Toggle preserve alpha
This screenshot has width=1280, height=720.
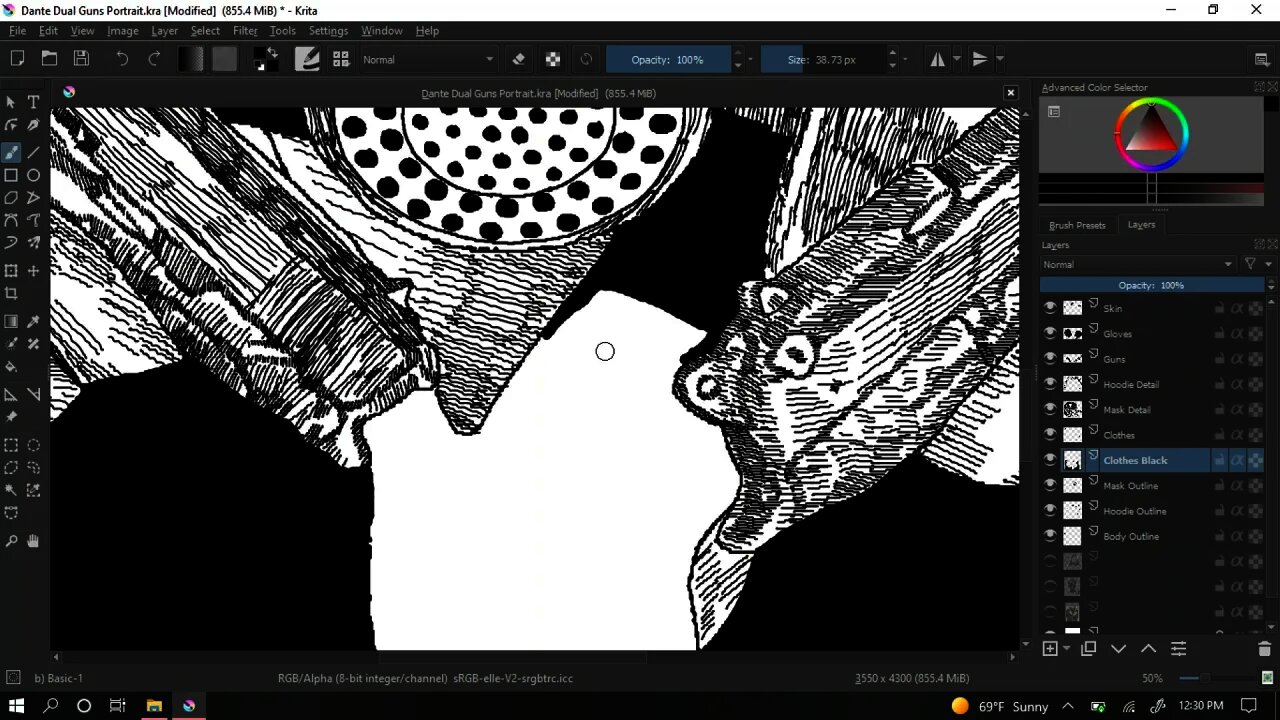click(552, 59)
